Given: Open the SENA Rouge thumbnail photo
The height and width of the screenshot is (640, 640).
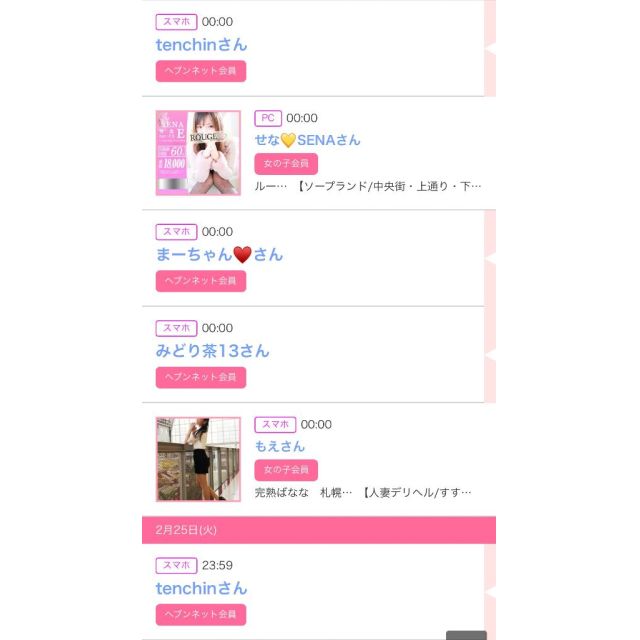Looking at the screenshot, I should pyautogui.click(x=198, y=153).
